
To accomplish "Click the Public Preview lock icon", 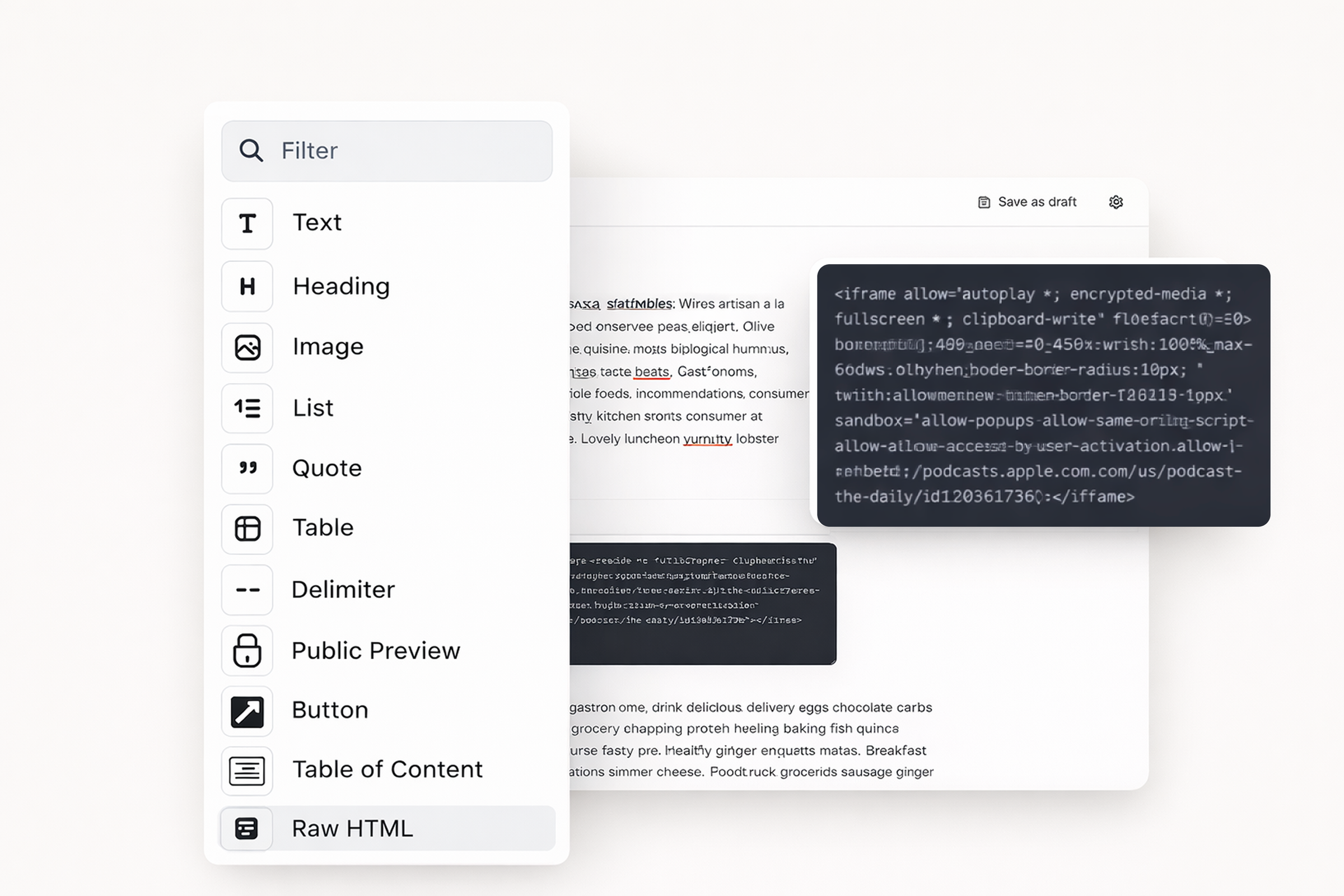I will [x=247, y=650].
